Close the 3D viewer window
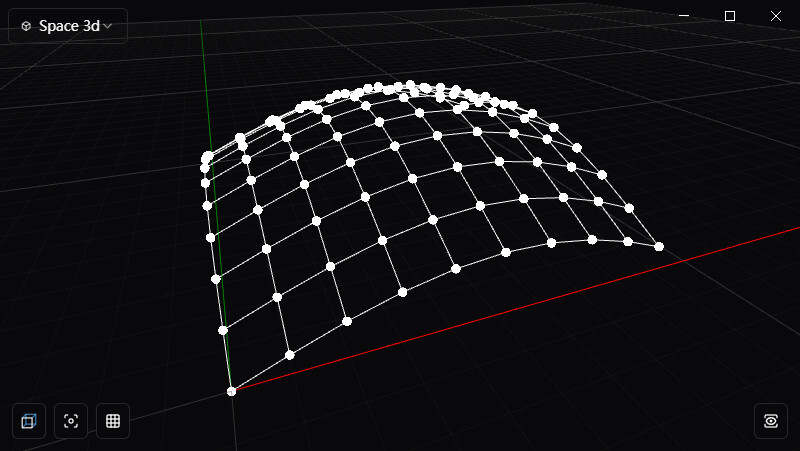The image size is (800, 451). coord(775,16)
